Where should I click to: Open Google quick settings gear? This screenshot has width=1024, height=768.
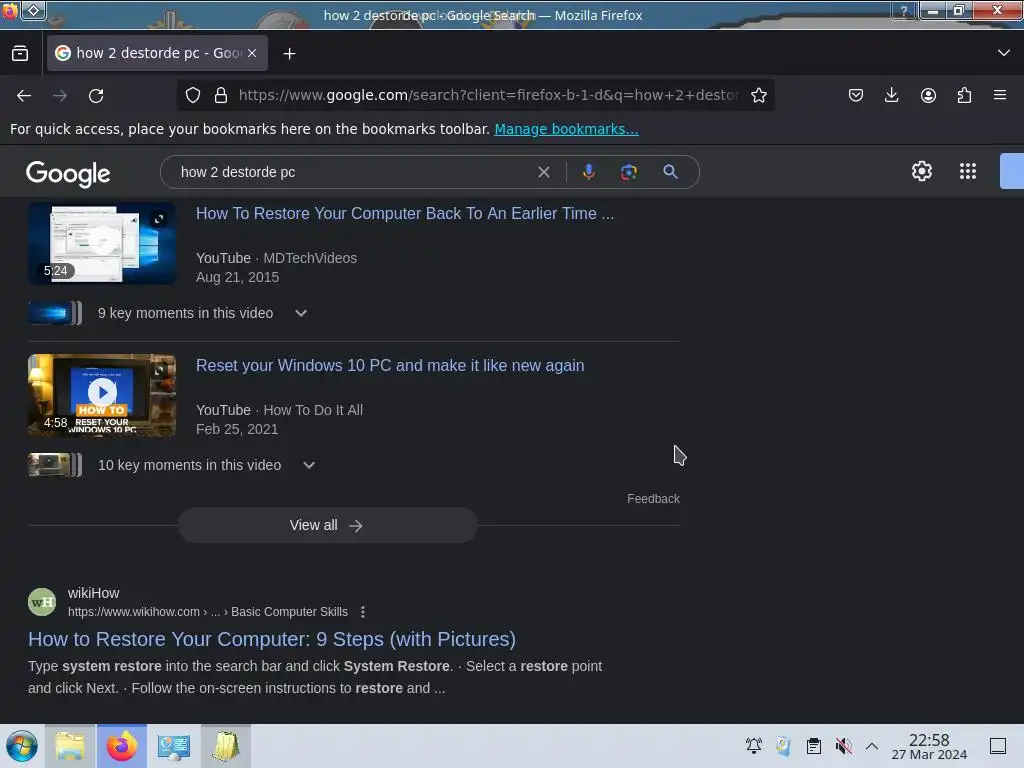coord(921,171)
